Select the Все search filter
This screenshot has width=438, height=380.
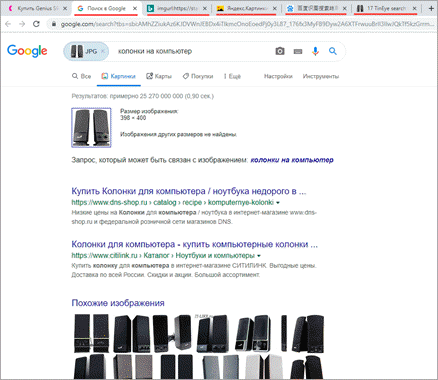tap(82, 76)
